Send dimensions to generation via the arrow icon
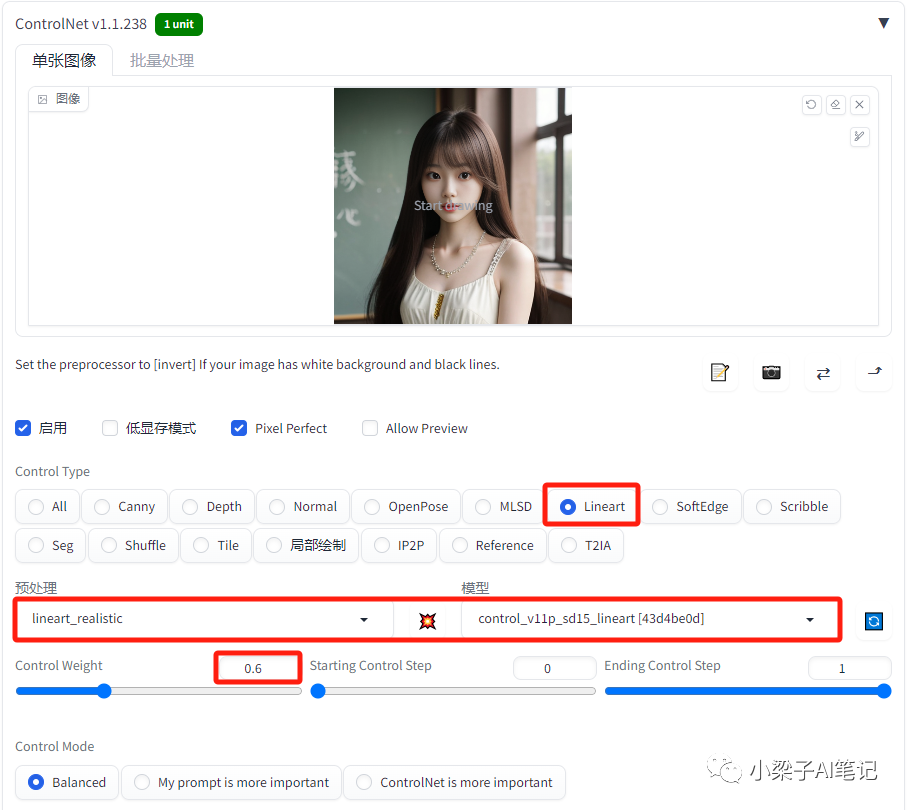The width and height of the screenshot is (907, 810). 874,373
